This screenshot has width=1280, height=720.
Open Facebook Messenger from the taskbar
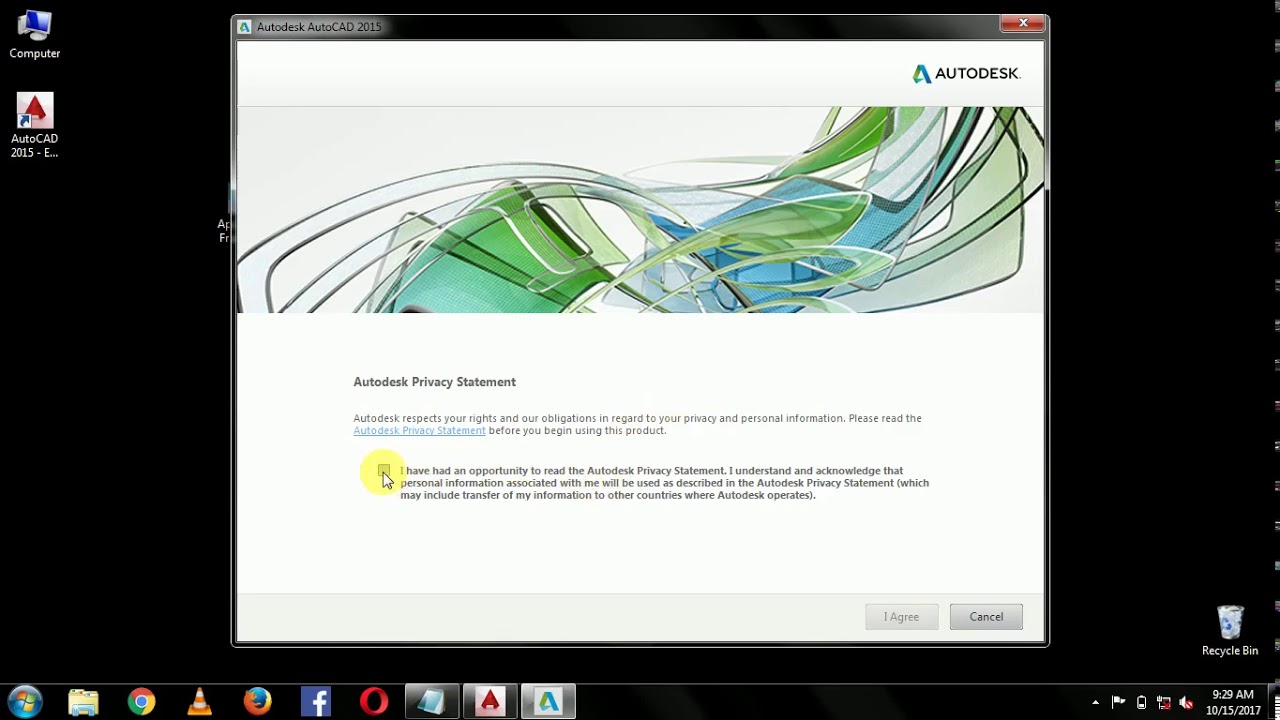pyautogui.click(x=316, y=701)
